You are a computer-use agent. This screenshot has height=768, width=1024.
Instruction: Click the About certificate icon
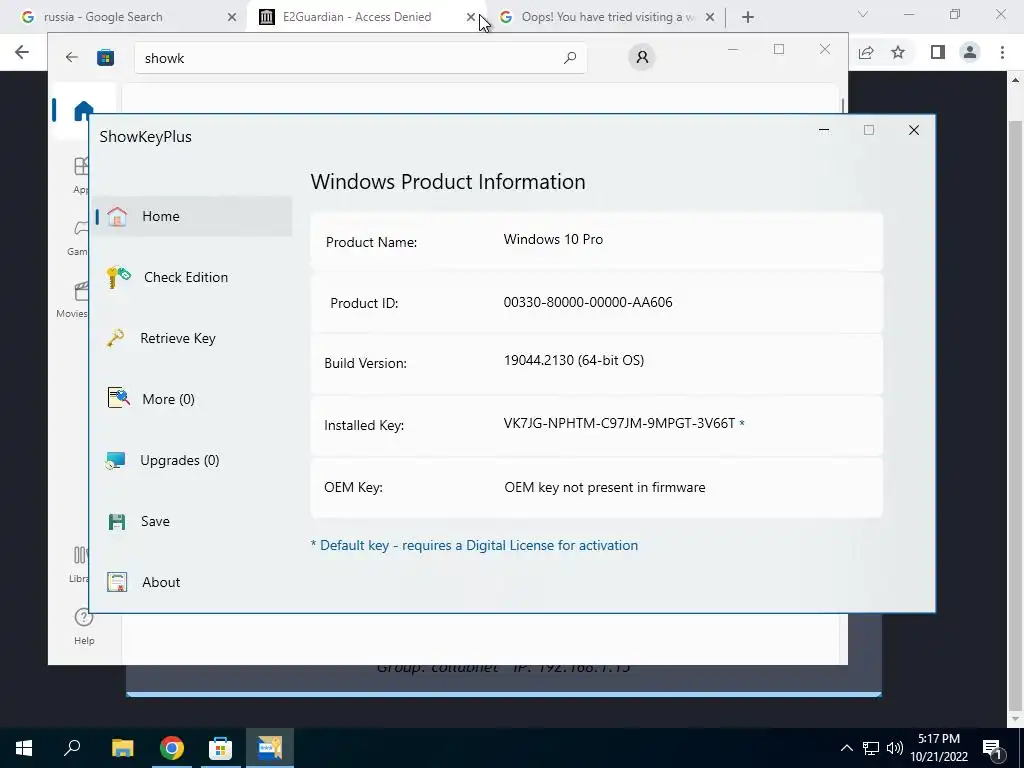(x=117, y=582)
